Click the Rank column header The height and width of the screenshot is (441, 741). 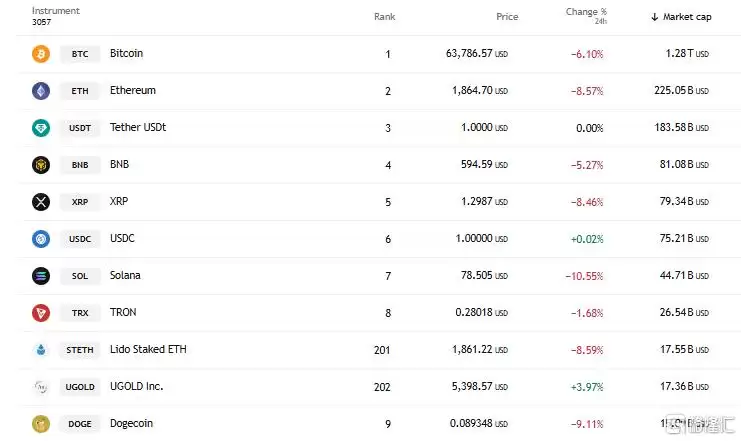pyautogui.click(x=384, y=17)
